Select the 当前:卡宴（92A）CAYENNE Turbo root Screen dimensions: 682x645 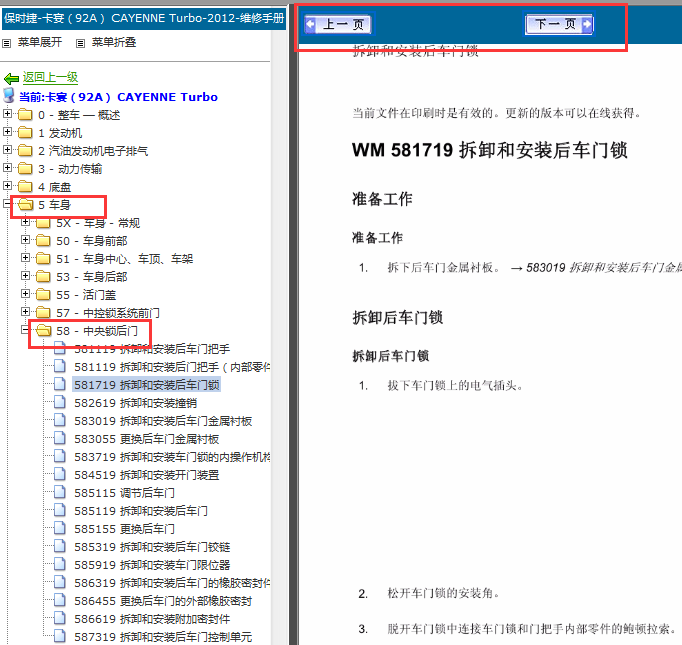click(x=118, y=97)
